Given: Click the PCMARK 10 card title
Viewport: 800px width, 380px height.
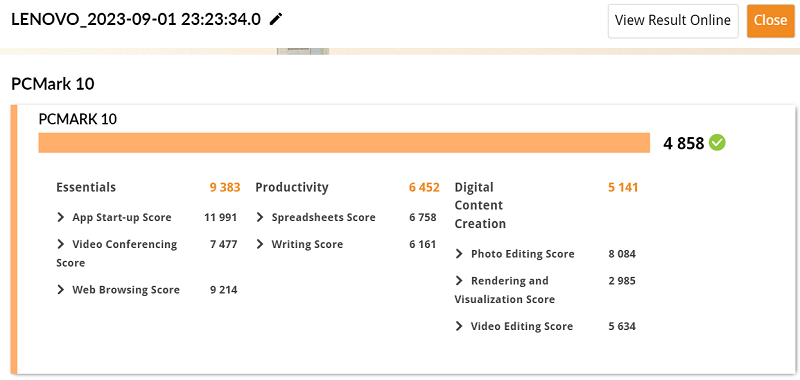Looking at the screenshot, I should pyautogui.click(x=78, y=119).
